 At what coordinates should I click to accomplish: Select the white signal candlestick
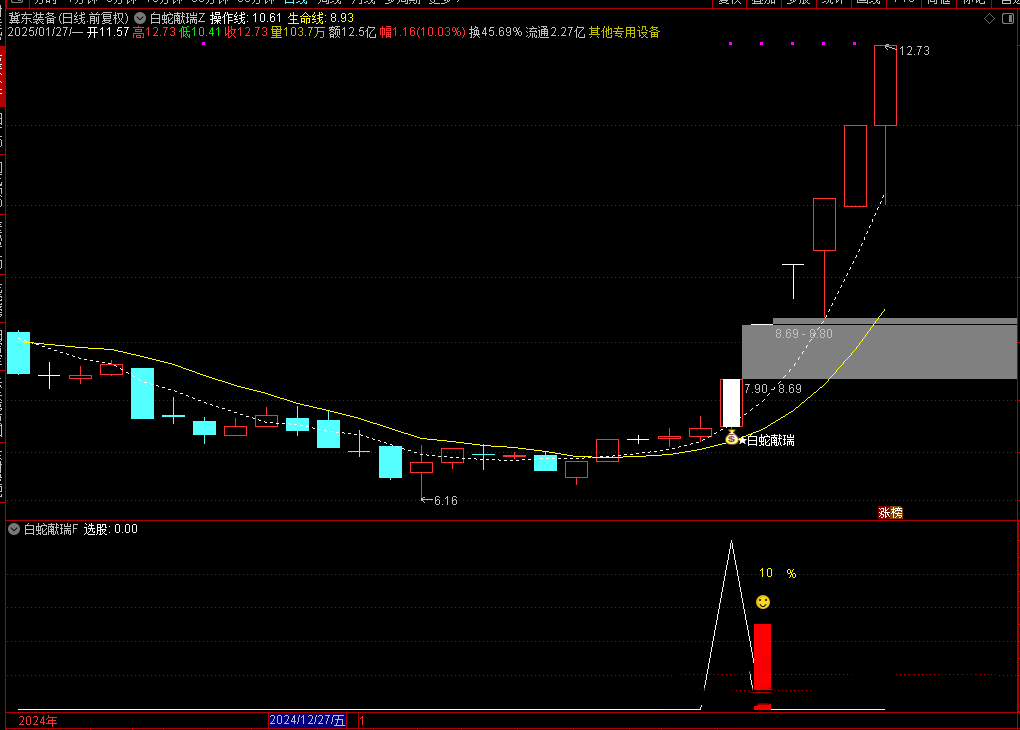click(731, 403)
